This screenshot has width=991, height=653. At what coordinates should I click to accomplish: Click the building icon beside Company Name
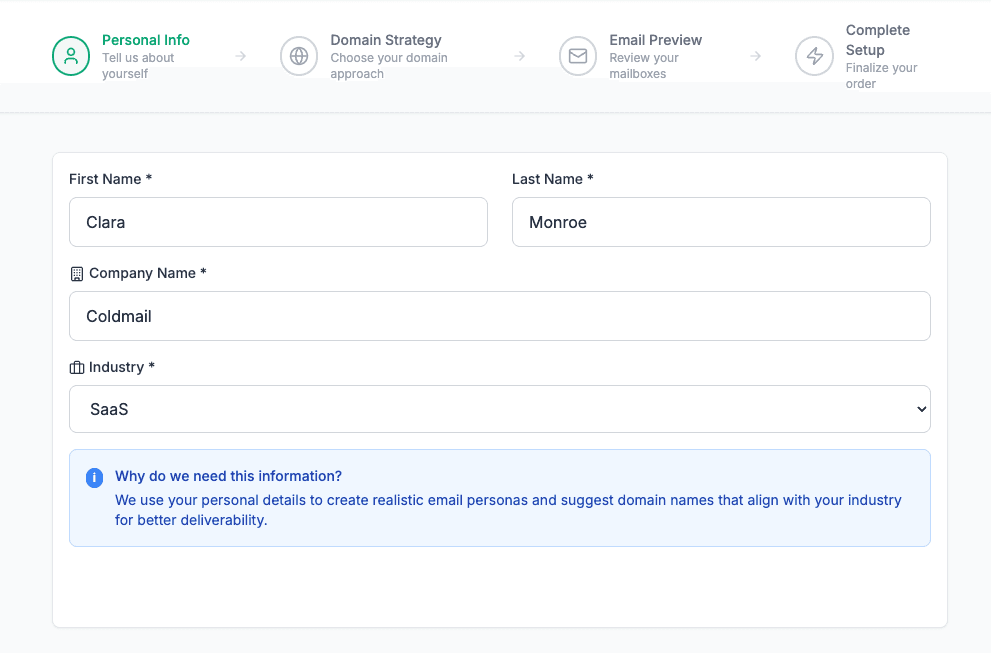pyautogui.click(x=76, y=274)
